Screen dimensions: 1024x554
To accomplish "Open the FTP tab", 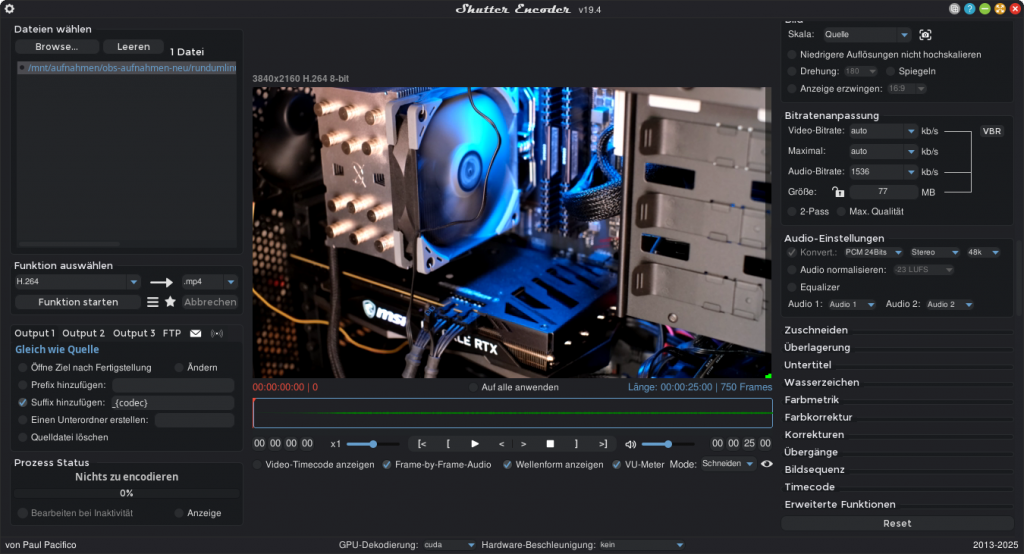I will tap(172, 333).
